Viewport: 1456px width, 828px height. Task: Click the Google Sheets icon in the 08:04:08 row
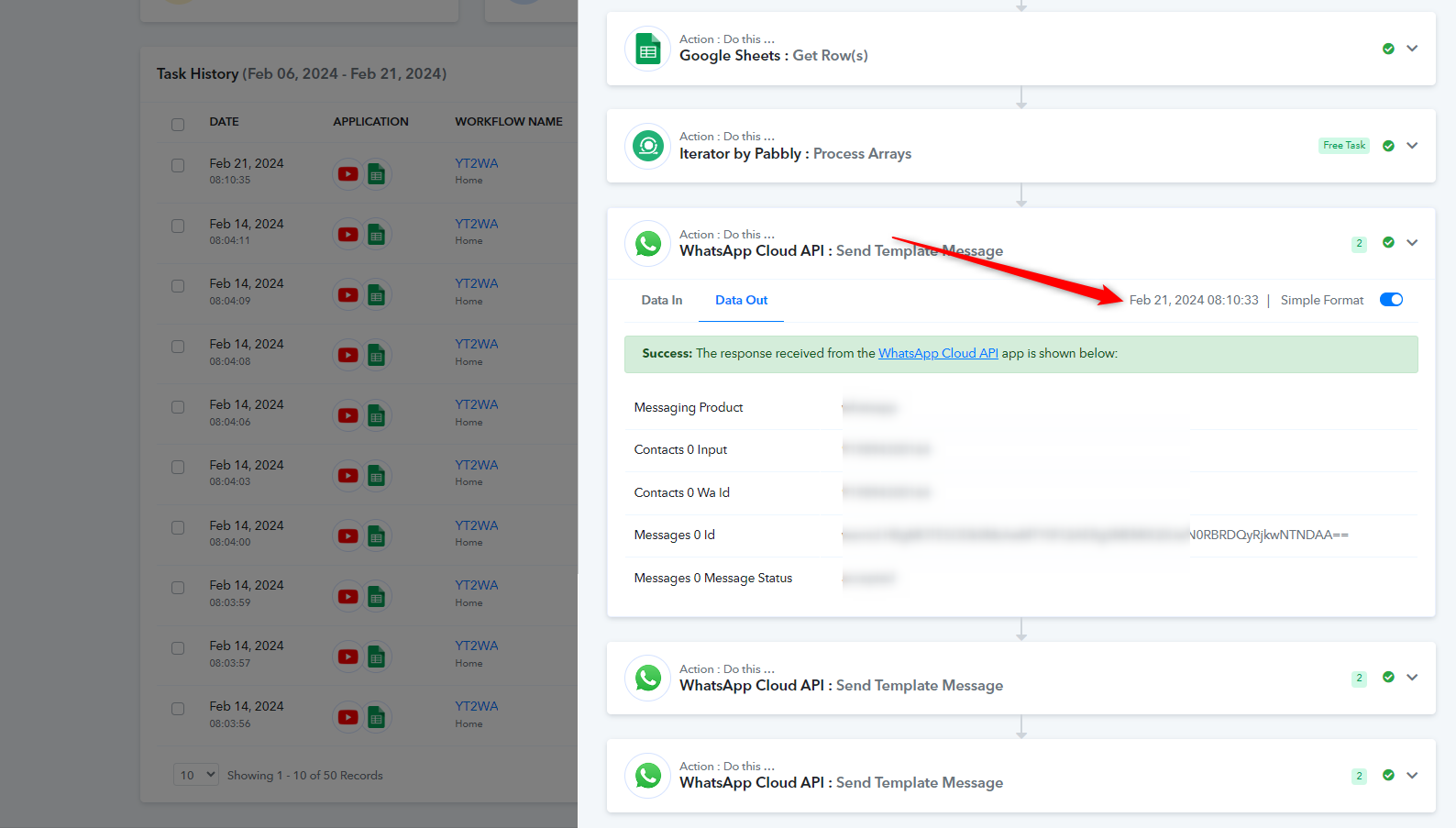pos(376,356)
